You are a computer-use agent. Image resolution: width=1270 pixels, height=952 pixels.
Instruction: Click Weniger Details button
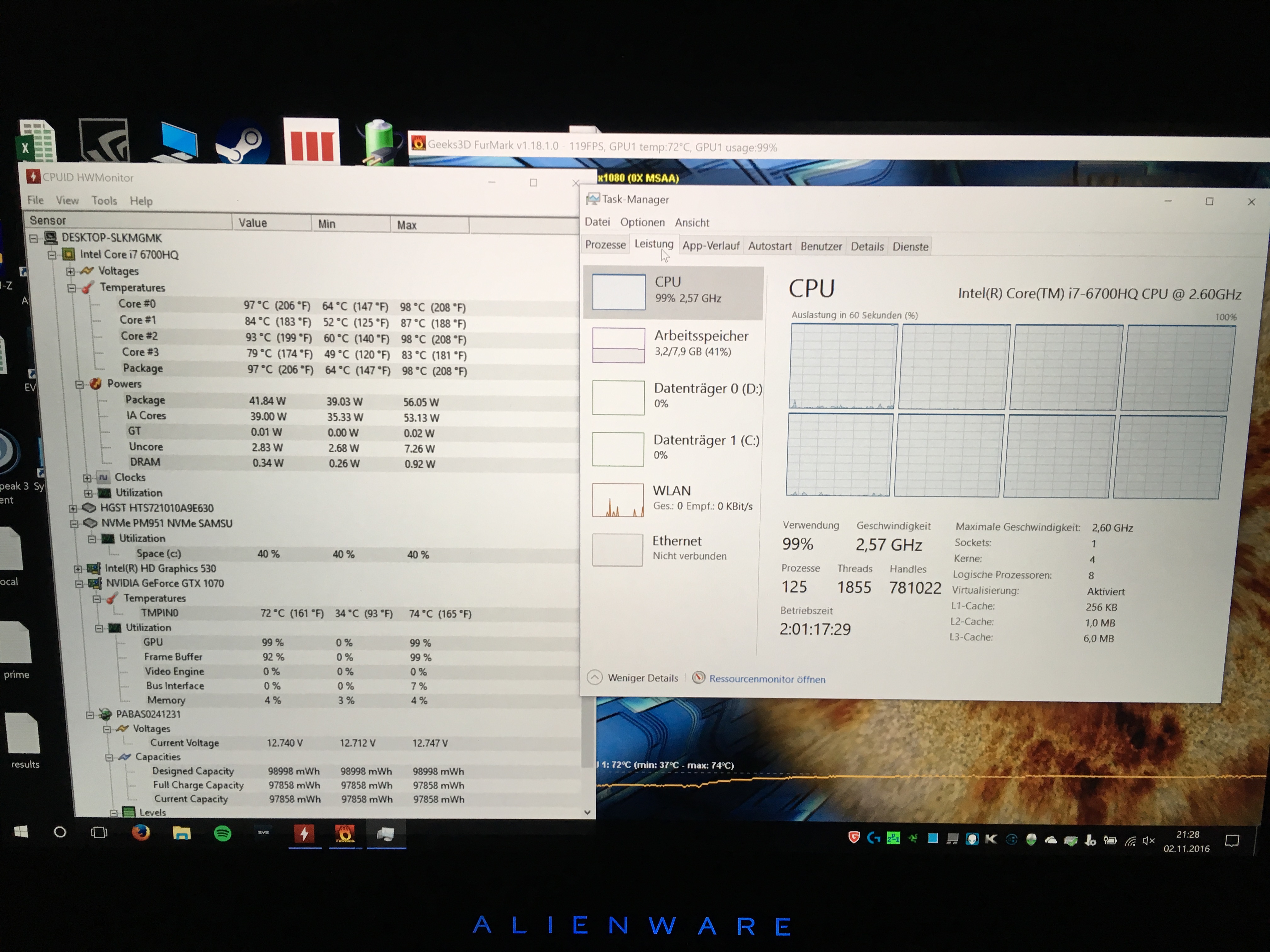click(633, 678)
